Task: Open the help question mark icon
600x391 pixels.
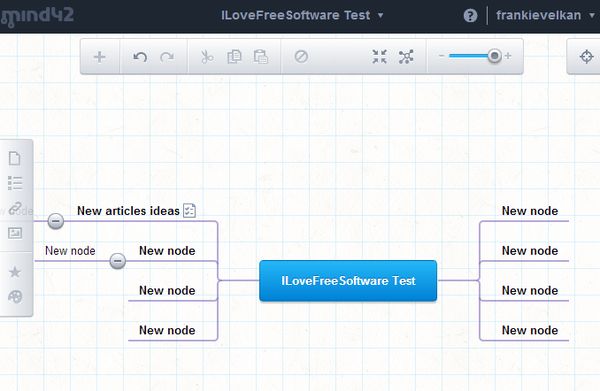Action: pyautogui.click(x=470, y=16)
